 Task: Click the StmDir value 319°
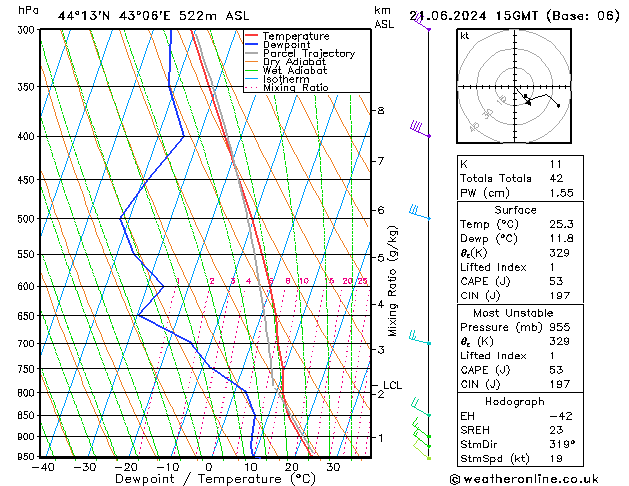(x=562, y=445)
